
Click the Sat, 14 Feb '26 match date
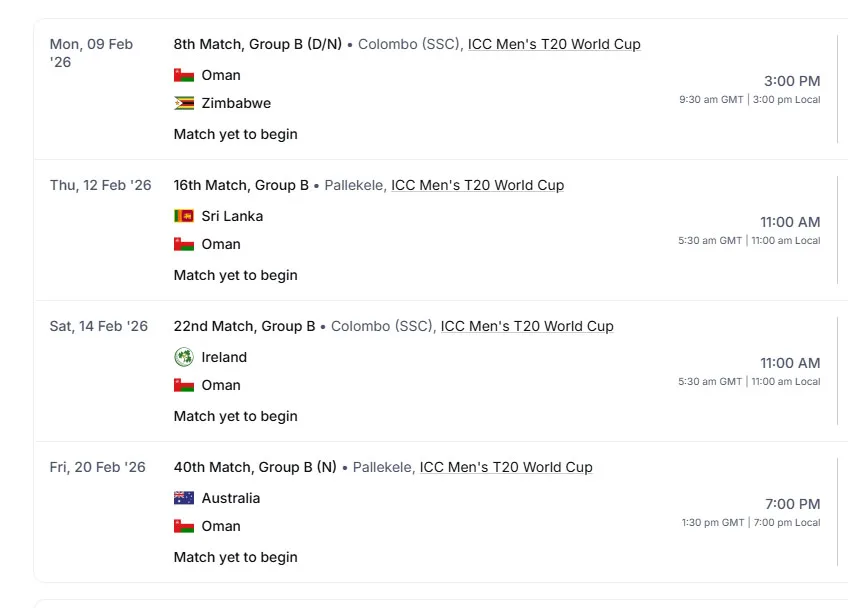coord(99,326)
